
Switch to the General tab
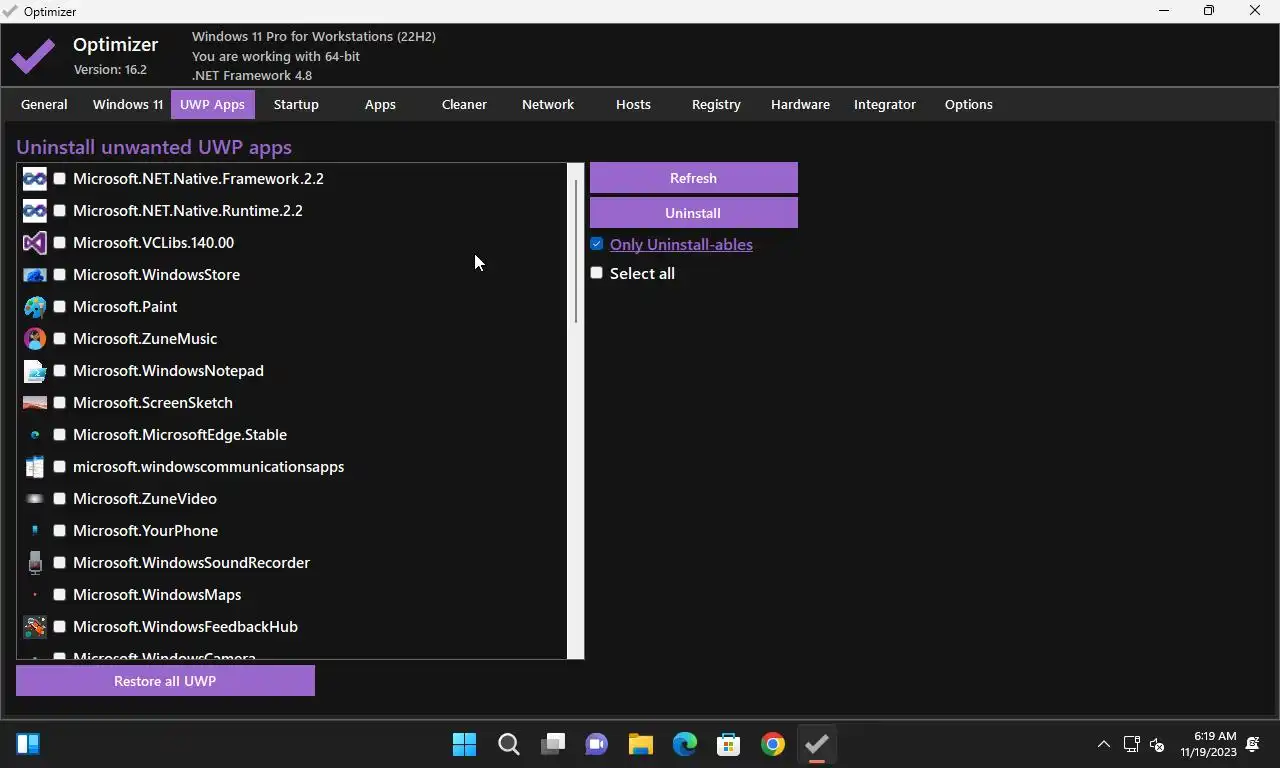pyautogui.click(x=44, y=104)
